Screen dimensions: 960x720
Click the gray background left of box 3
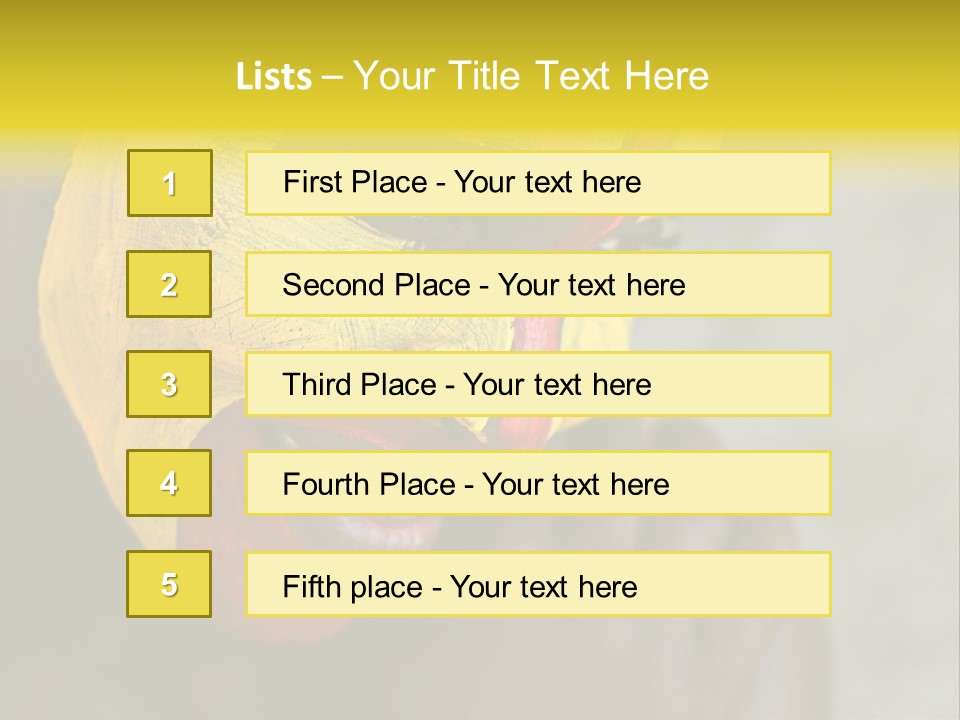pos(60,384)
